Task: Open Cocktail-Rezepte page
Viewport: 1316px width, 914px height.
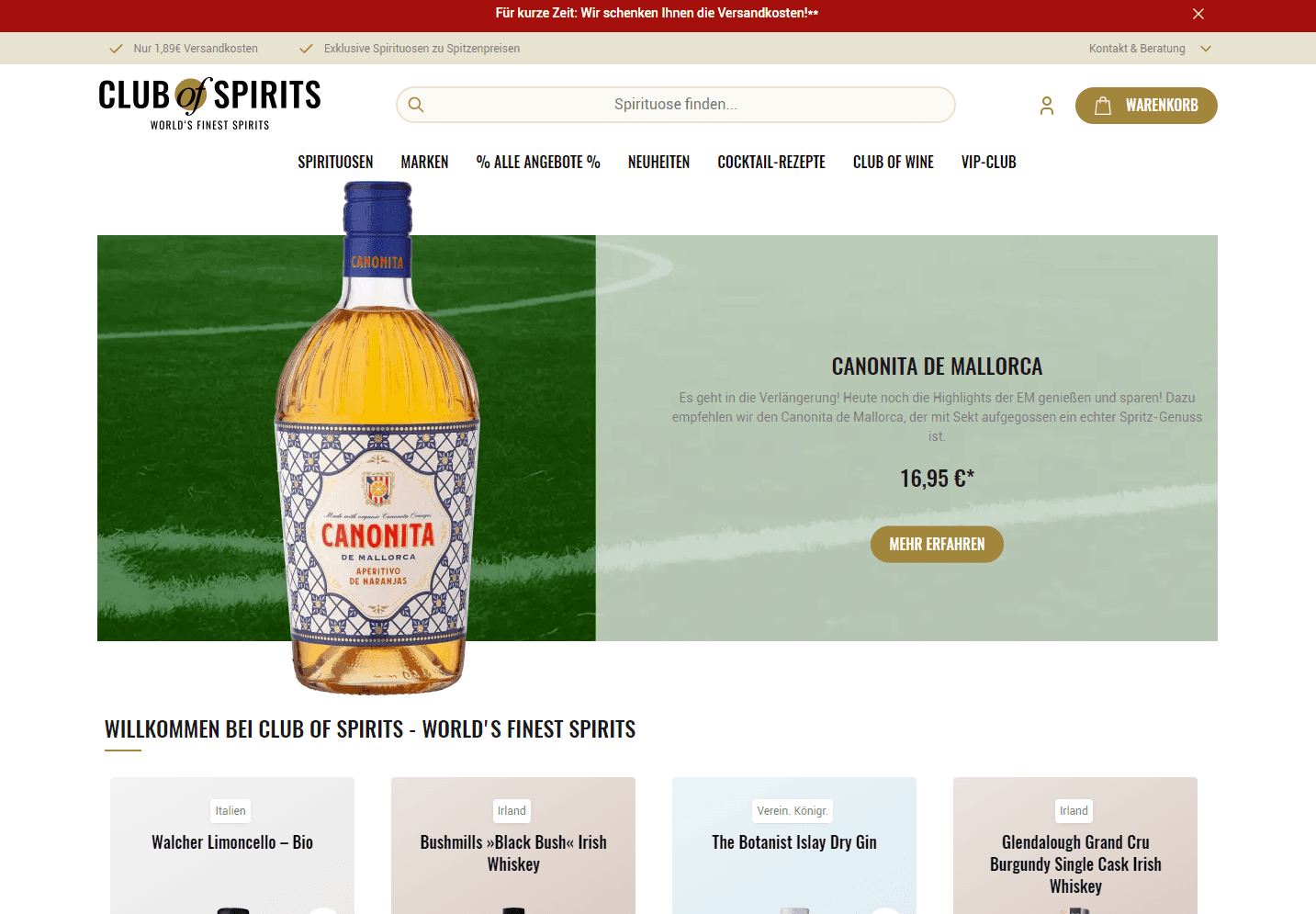Action: pos(771,162)
